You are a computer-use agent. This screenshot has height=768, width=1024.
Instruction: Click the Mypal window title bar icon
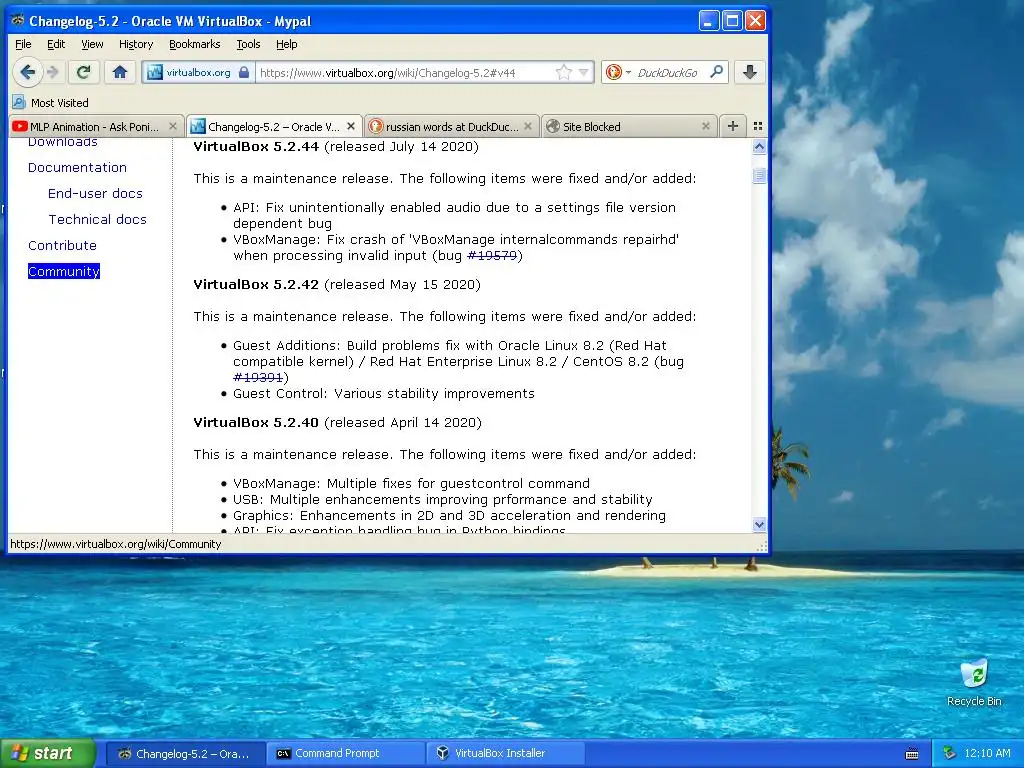point(18,20)
